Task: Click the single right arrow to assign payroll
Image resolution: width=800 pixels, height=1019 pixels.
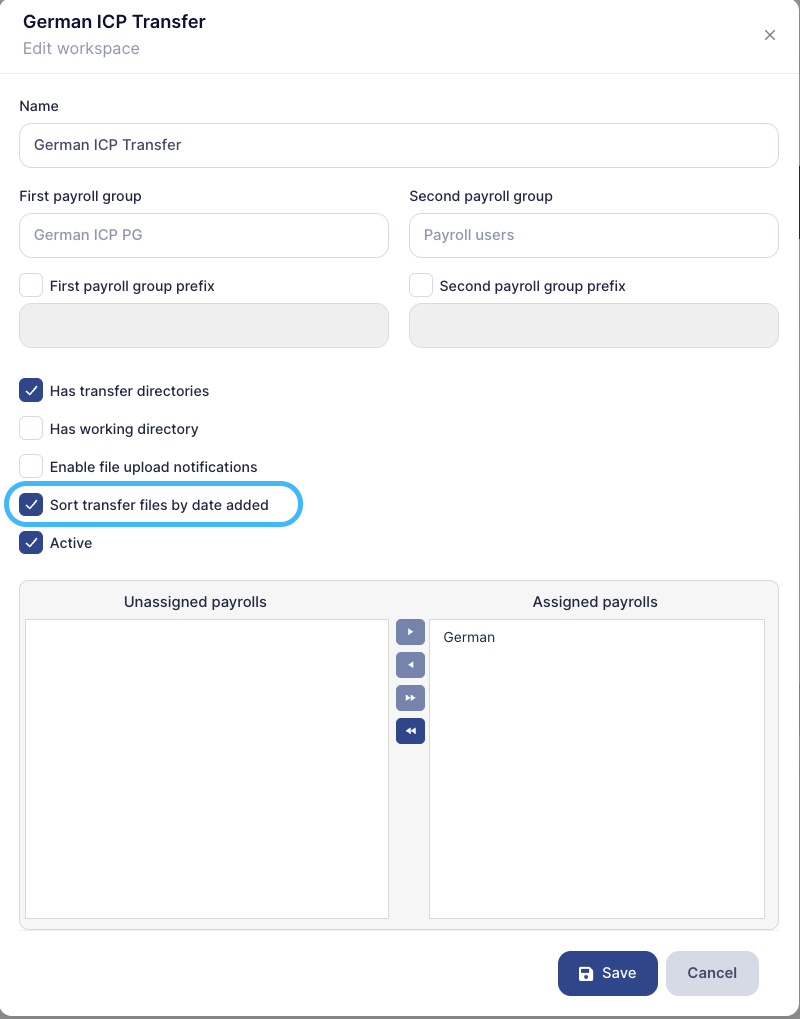Action: 410,632
